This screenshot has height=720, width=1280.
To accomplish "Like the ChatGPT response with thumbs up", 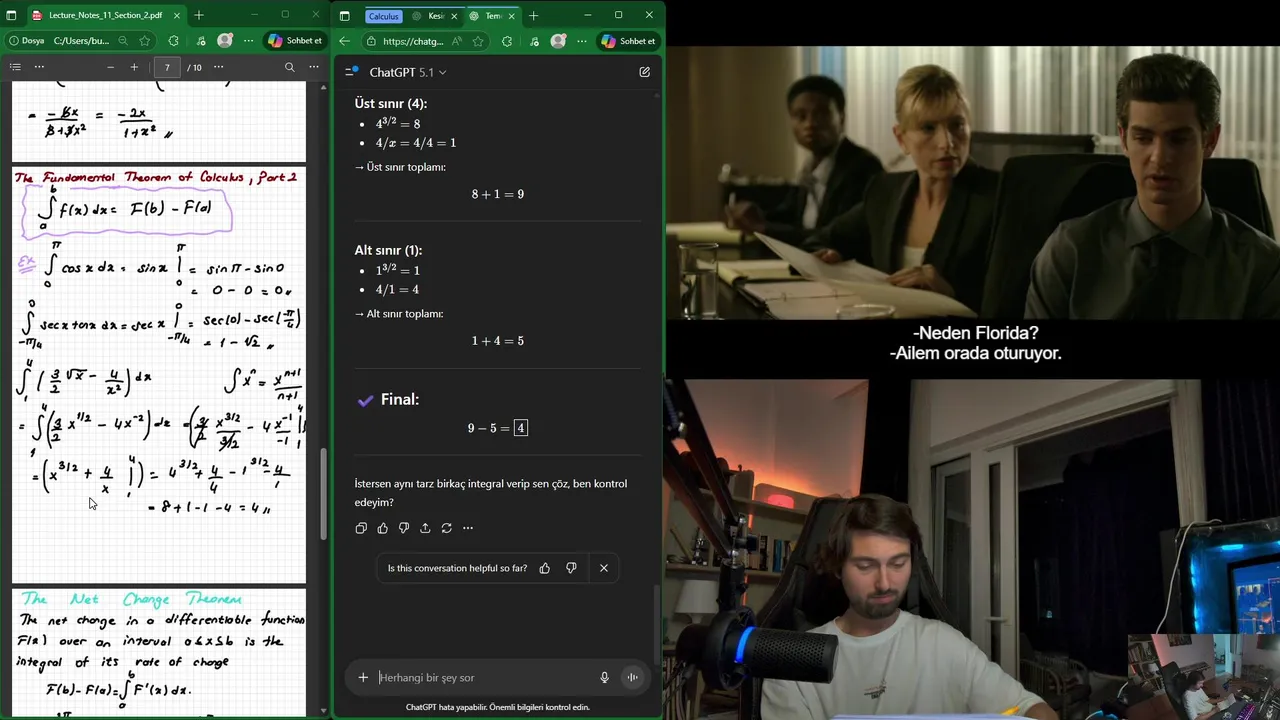I will point(382,528).
